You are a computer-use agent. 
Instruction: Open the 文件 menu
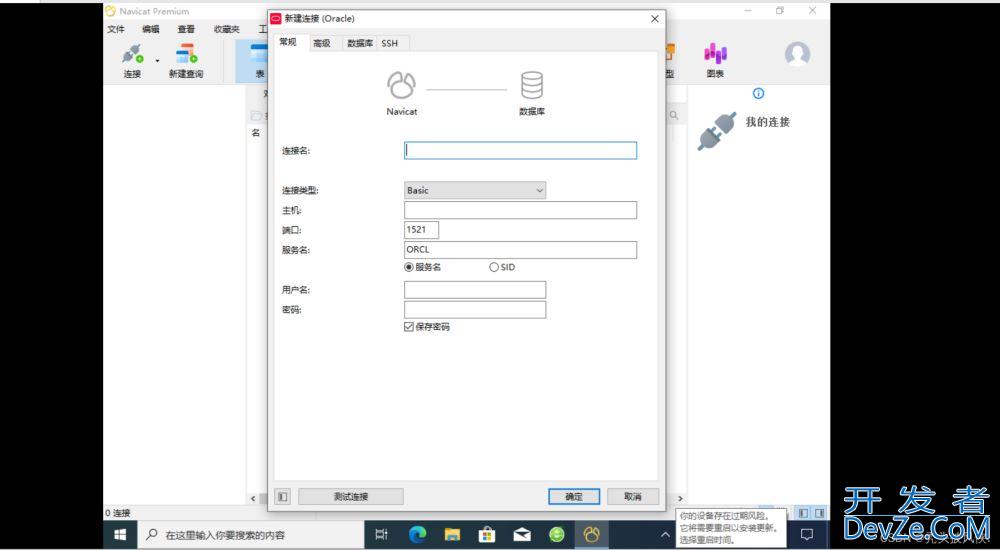tap(116, 29)
